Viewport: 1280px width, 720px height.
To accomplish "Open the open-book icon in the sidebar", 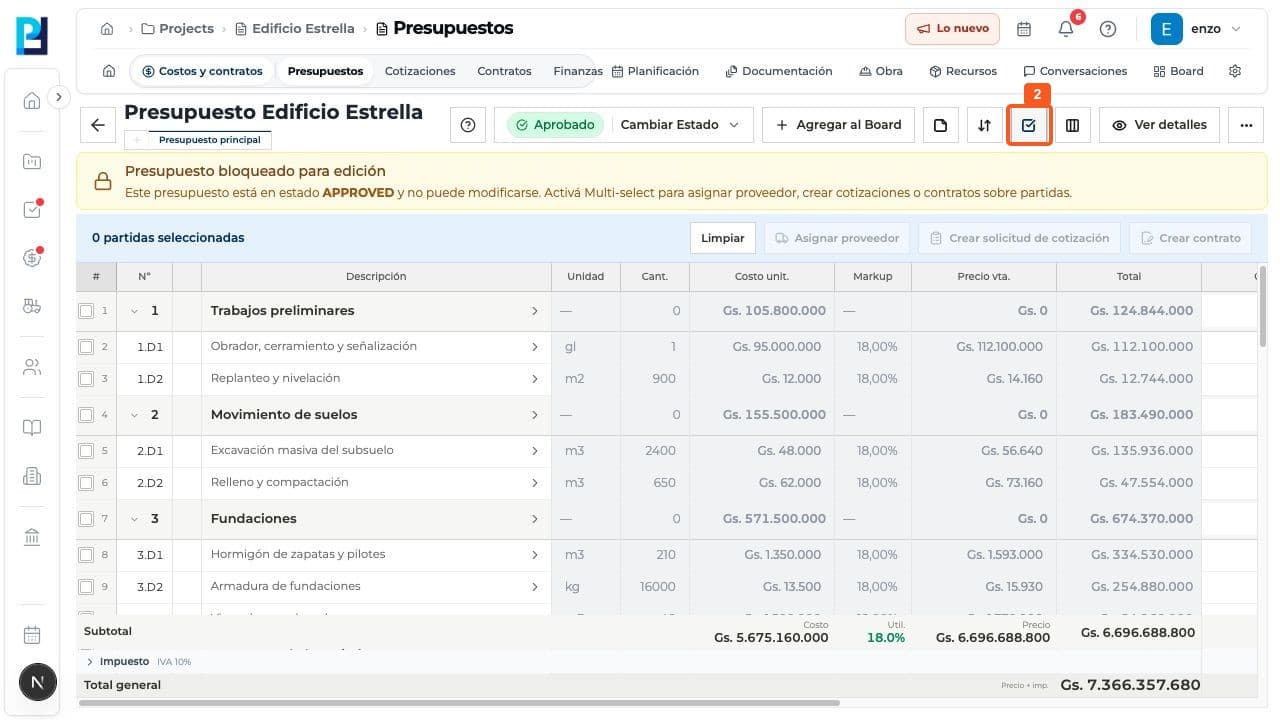I will point(32,428).
